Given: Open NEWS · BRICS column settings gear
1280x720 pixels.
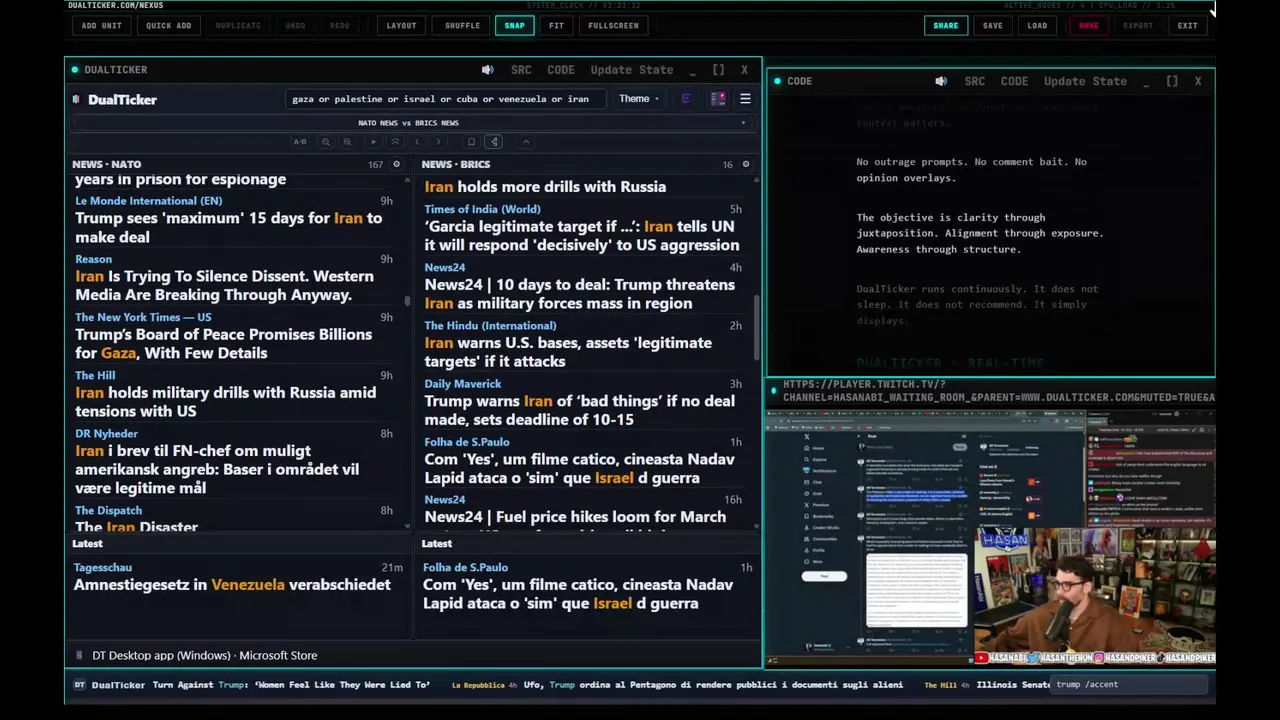Looking at the screenshot, I should [745, 164].
